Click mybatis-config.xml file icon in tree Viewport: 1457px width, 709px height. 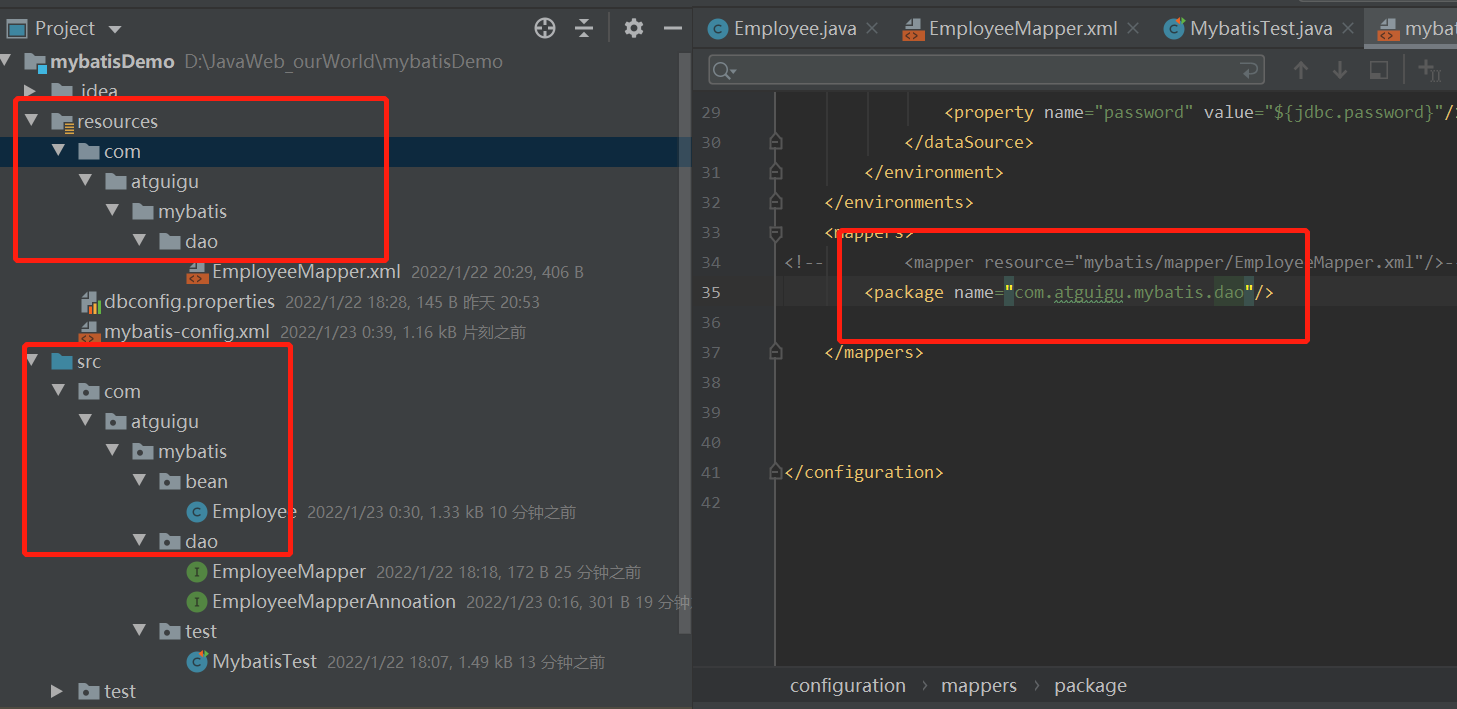[x=91, y=332]
